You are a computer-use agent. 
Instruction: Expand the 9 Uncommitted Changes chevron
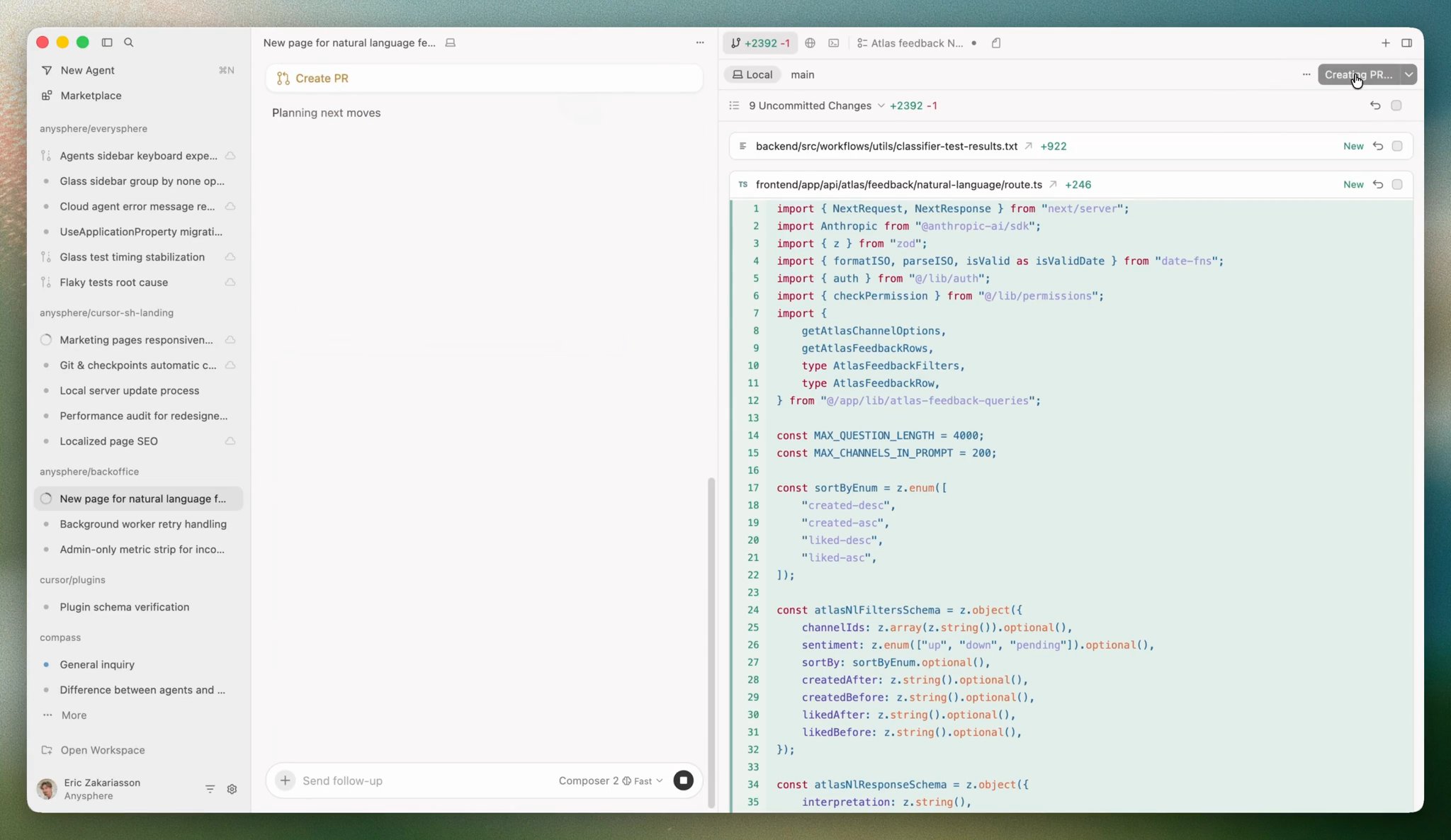[879, 106]
